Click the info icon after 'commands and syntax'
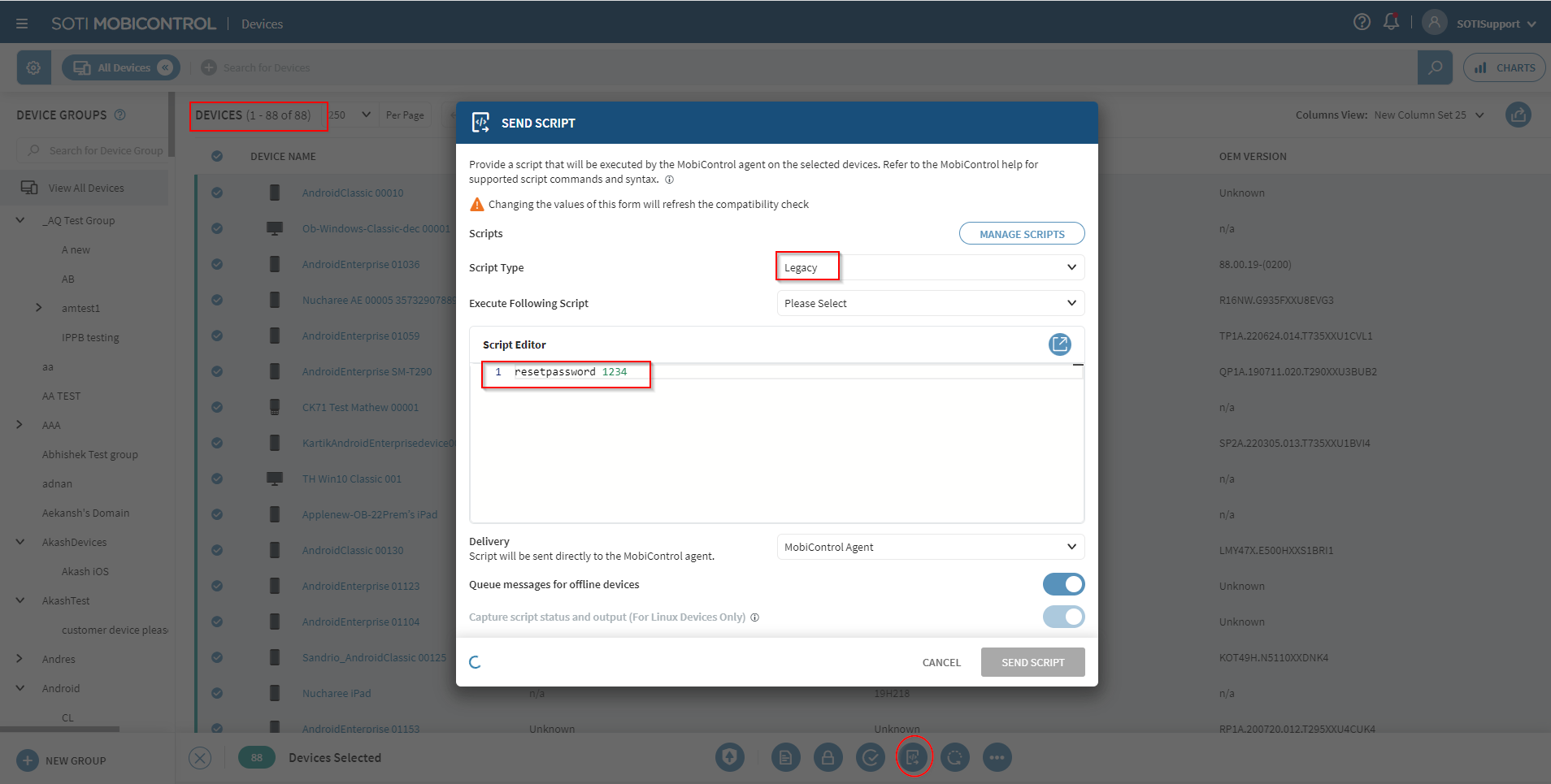The width and height of the screenshot is (1551, 784). 669,180
